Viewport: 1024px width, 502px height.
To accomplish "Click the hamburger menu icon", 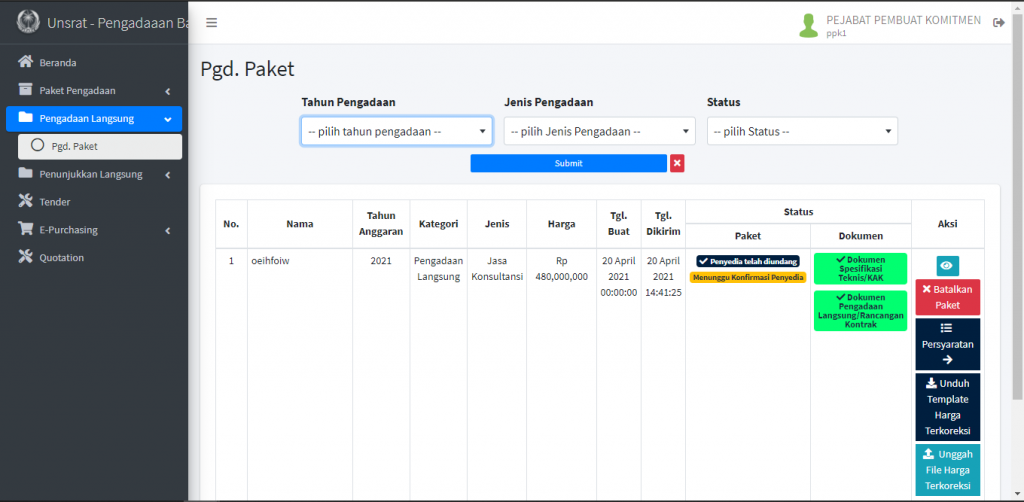I will (x=211, y=23).
